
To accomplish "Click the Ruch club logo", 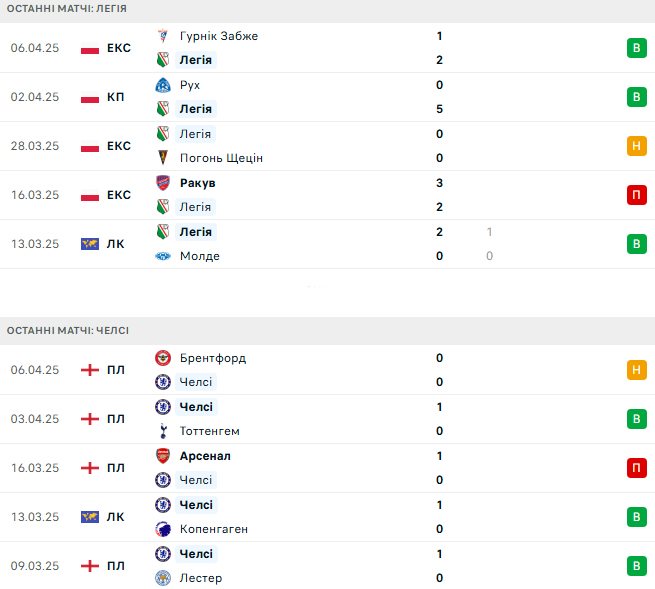I will 163,85.
